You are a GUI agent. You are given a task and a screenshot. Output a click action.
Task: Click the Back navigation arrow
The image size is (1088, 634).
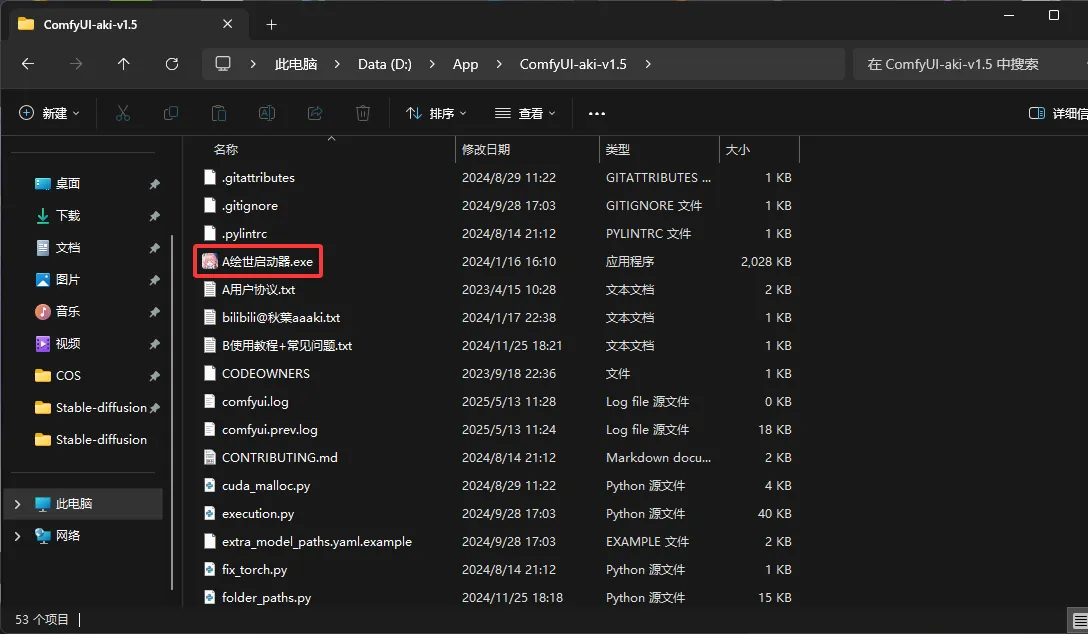pos(28,64)
